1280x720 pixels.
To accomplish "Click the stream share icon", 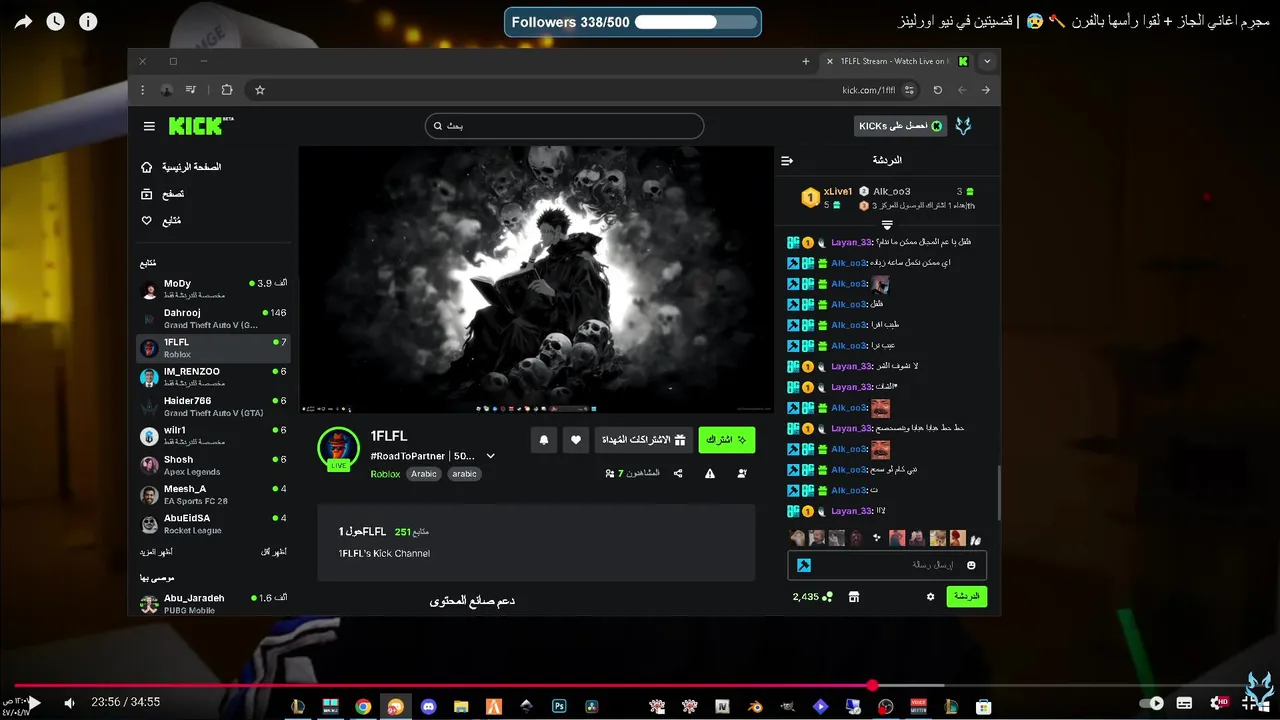I will coord(678,474).
